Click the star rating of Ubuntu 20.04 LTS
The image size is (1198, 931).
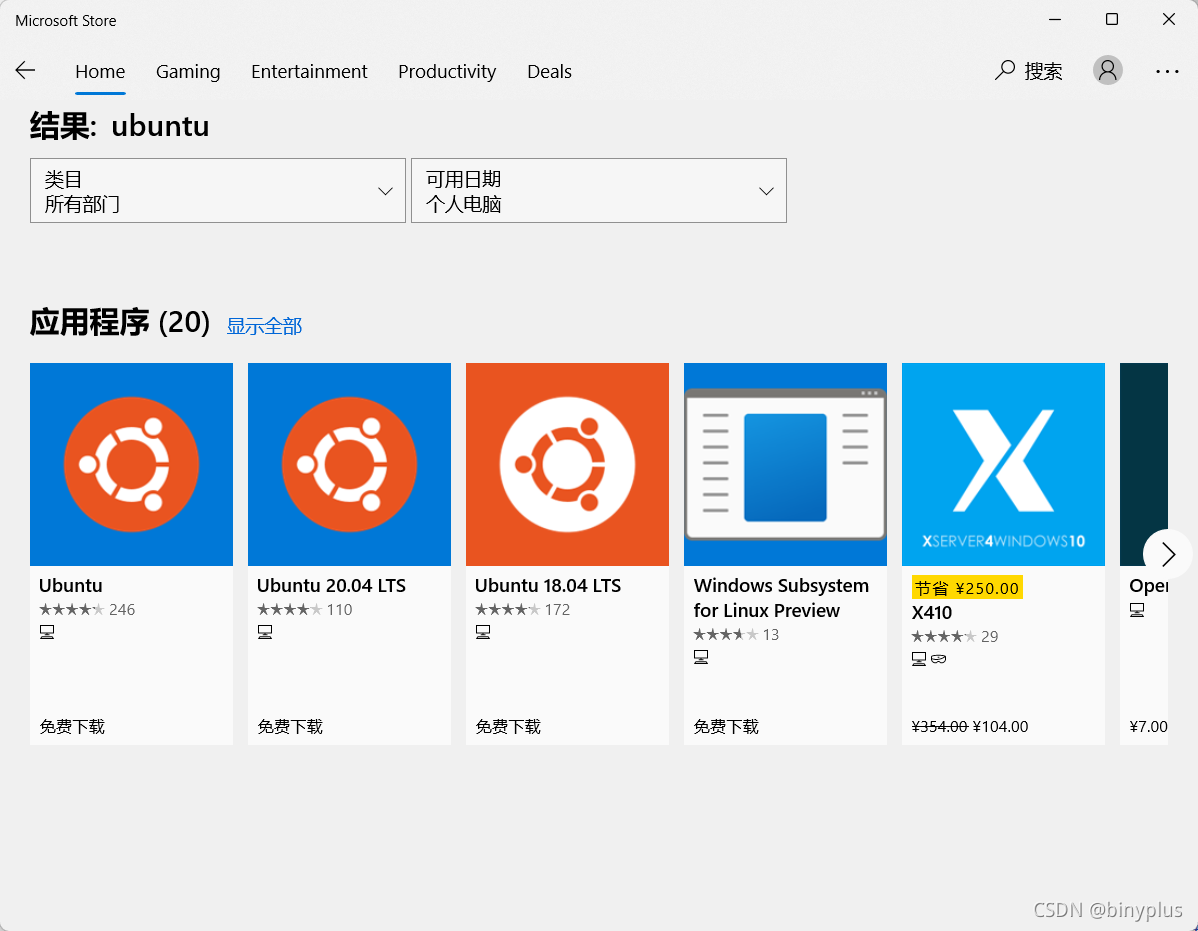click(x=290, y=609)
